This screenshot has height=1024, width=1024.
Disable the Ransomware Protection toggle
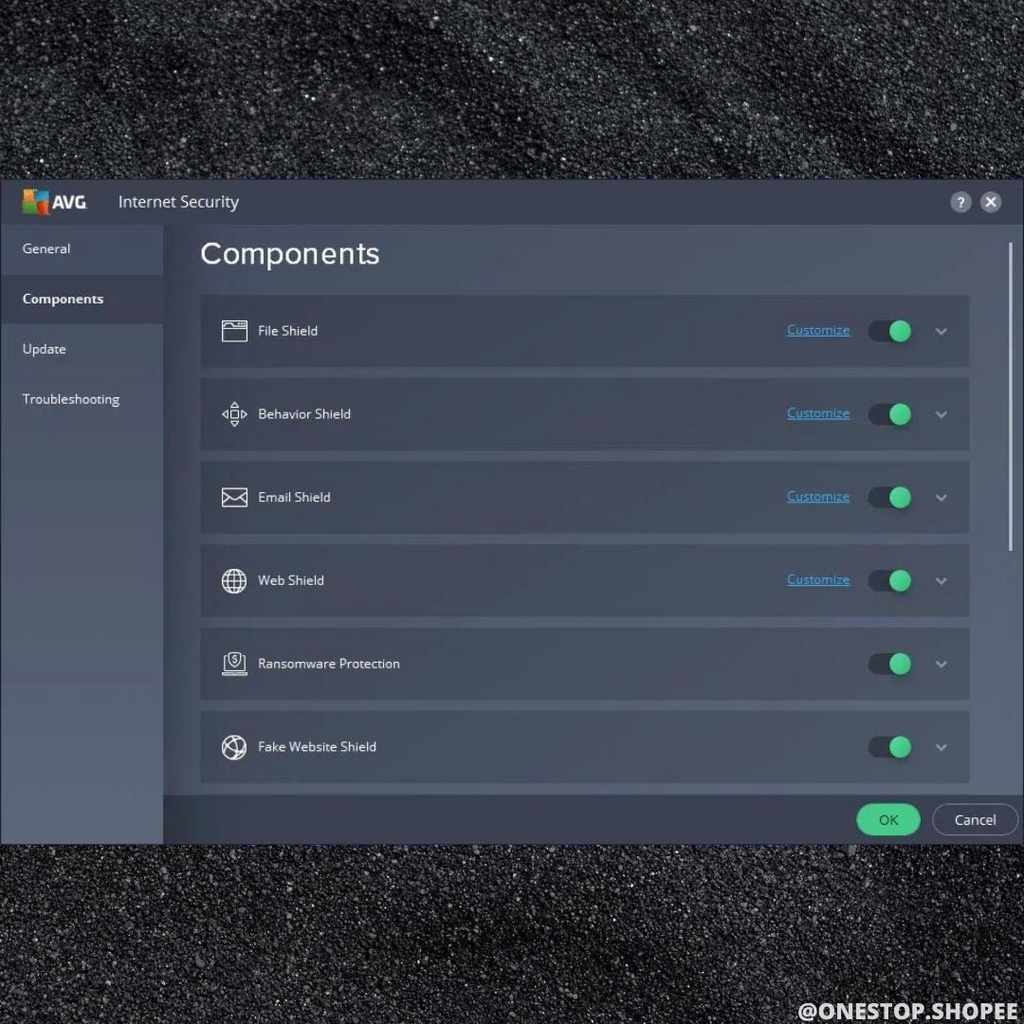(x=890, y=664)
